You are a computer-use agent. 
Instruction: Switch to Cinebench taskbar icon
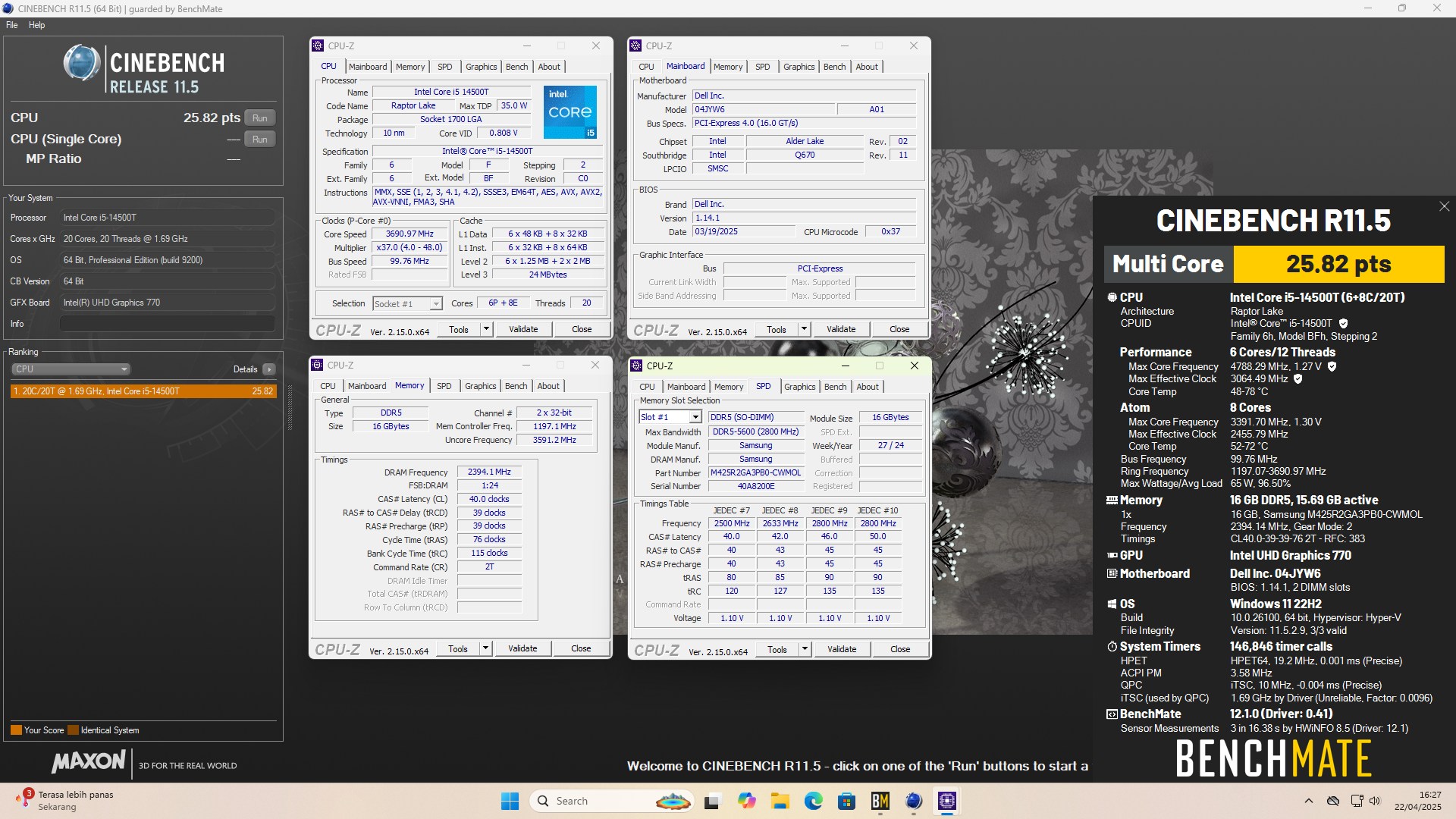[913, 801]
